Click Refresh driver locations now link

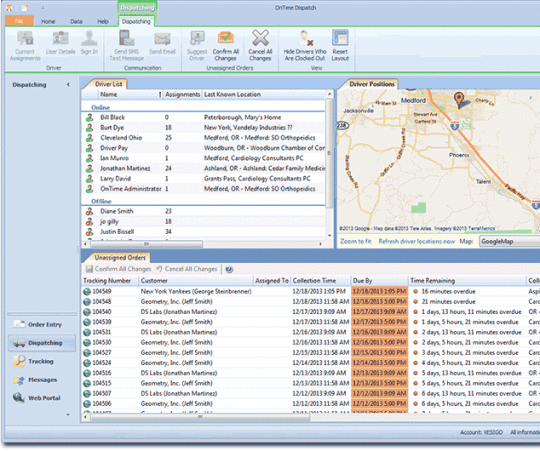[417, 241]
